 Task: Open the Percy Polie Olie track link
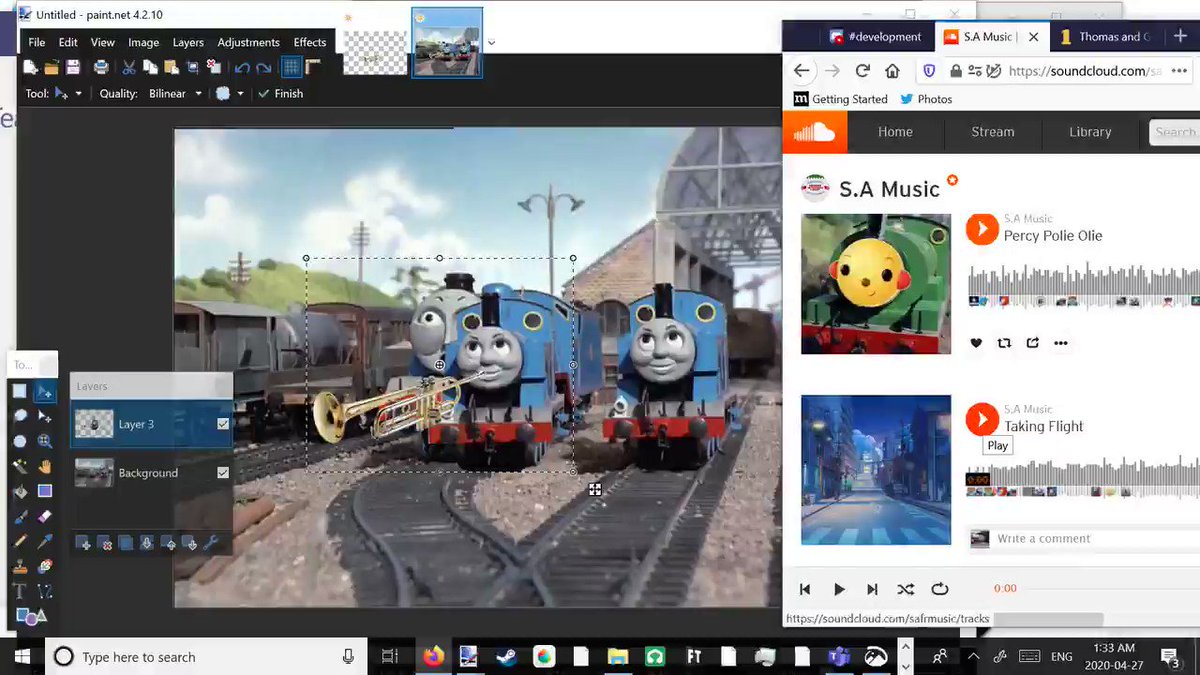(x=1053, y=236)
